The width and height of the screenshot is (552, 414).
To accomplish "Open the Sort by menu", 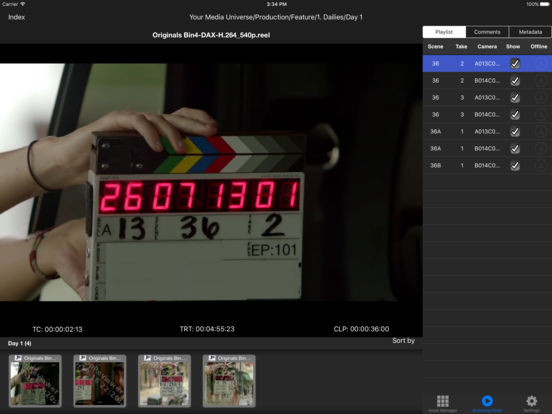I will 403,341.
